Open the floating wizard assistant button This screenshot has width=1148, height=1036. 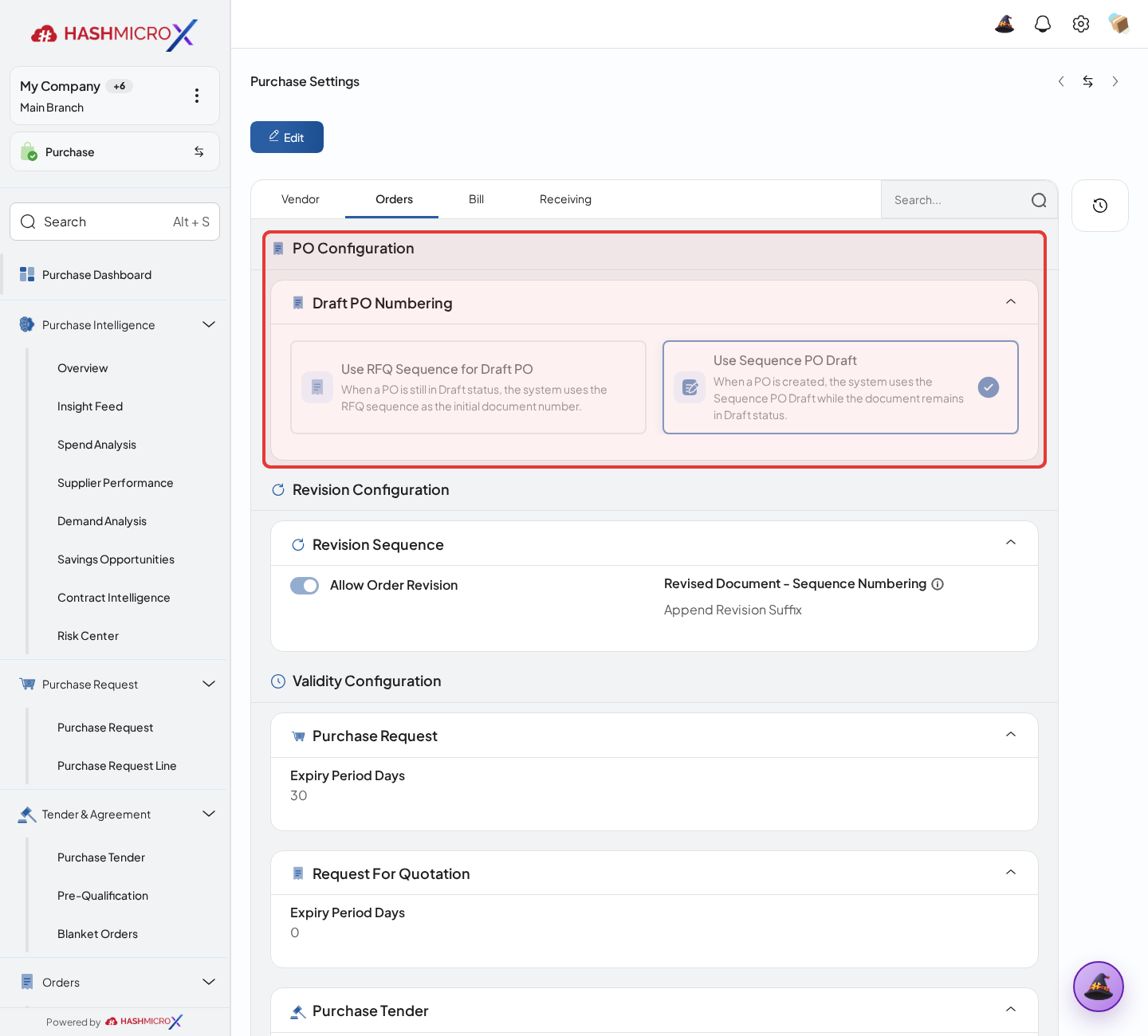click(1099, 987)
